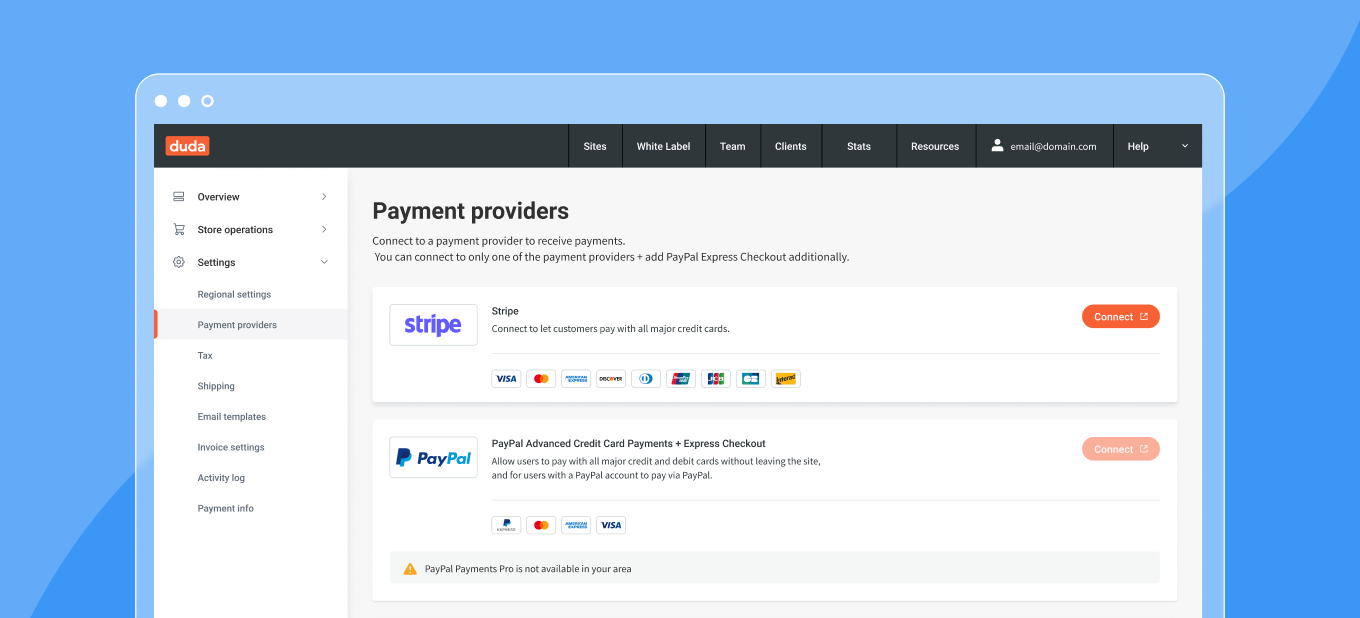Open Tax settings
This screenshot has width=1360, height=618.
pyautogui.click(x=205, y=355)
